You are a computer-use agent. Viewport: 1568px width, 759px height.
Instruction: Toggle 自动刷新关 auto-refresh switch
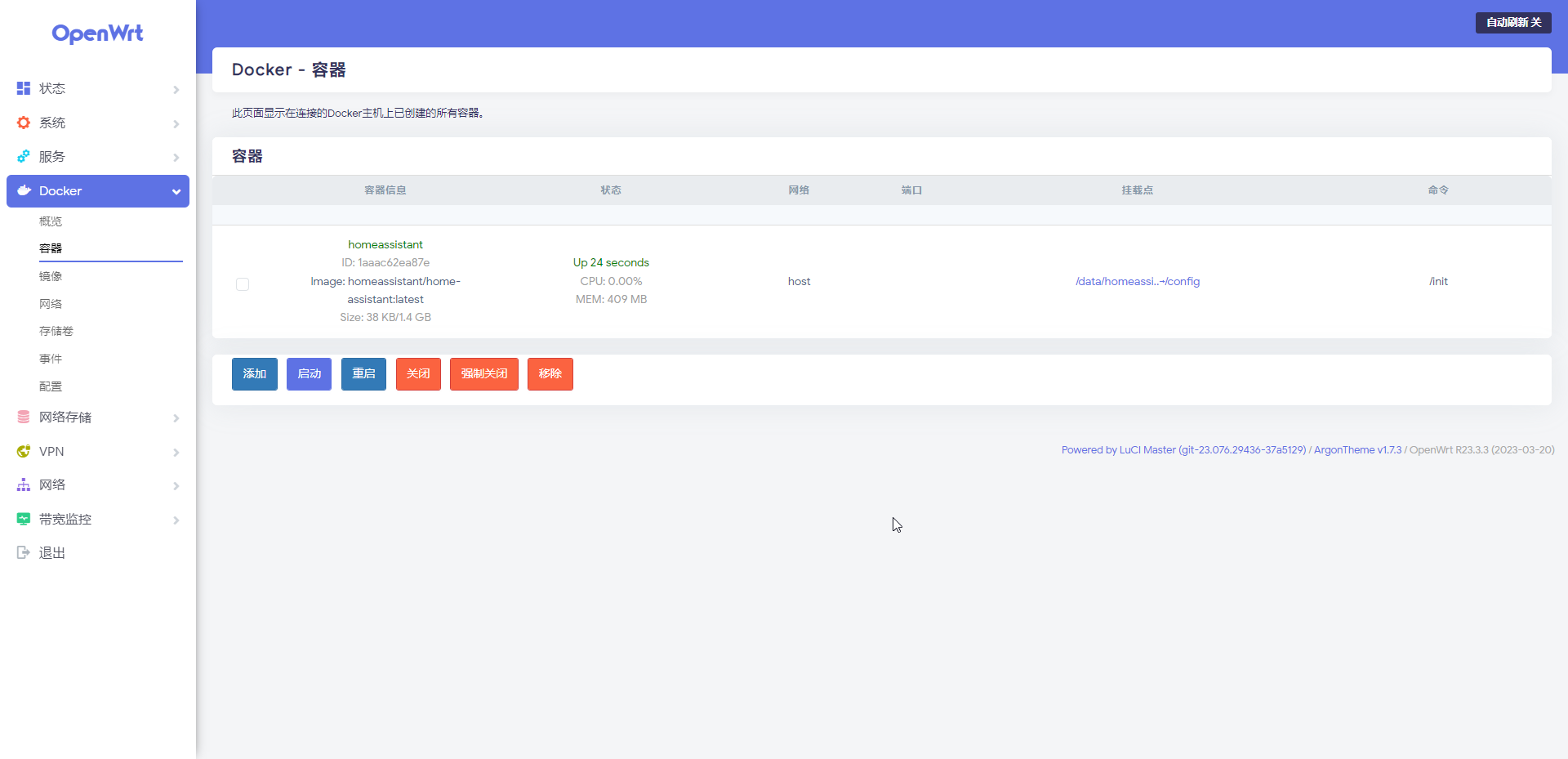pos(1513,22)
